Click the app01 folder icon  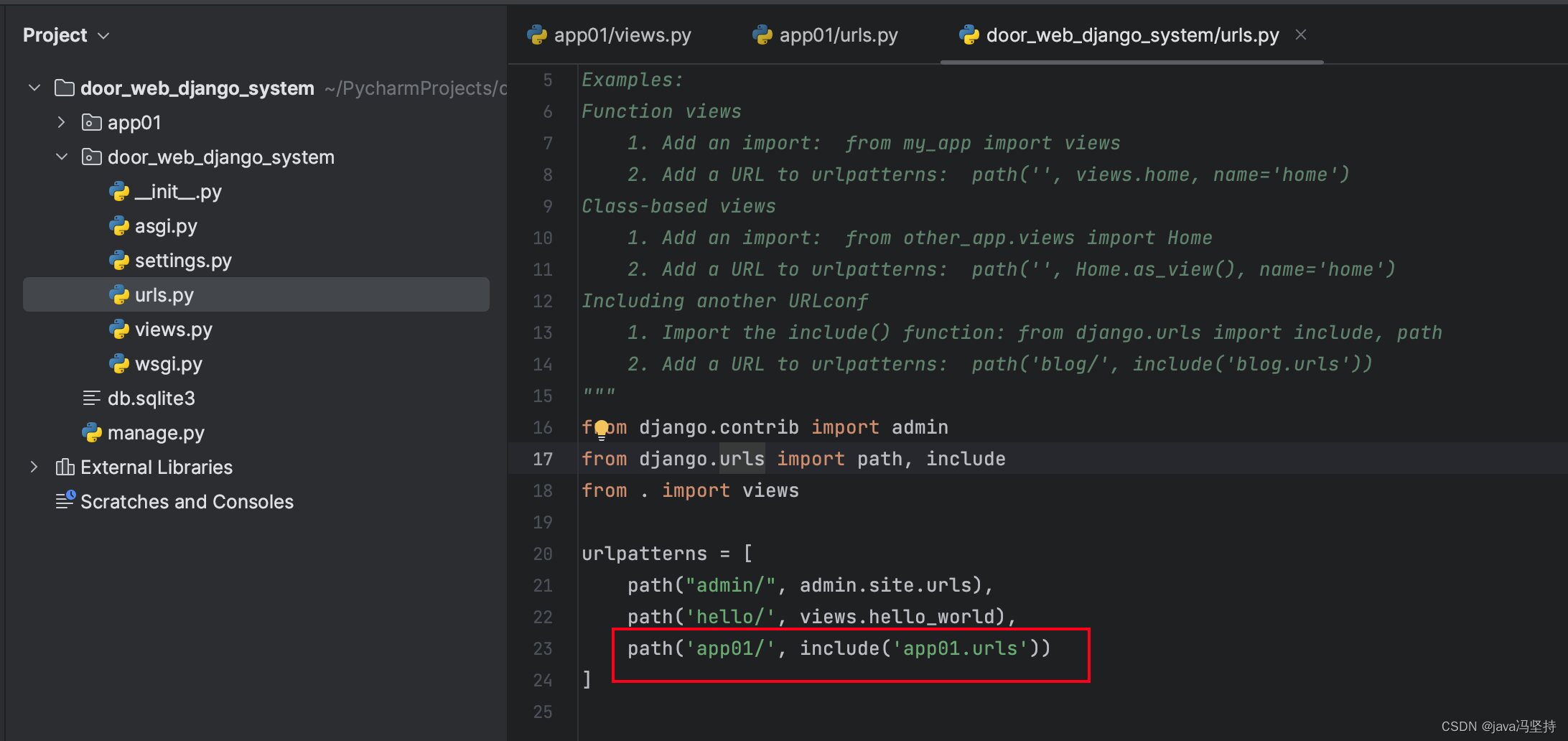91,123
